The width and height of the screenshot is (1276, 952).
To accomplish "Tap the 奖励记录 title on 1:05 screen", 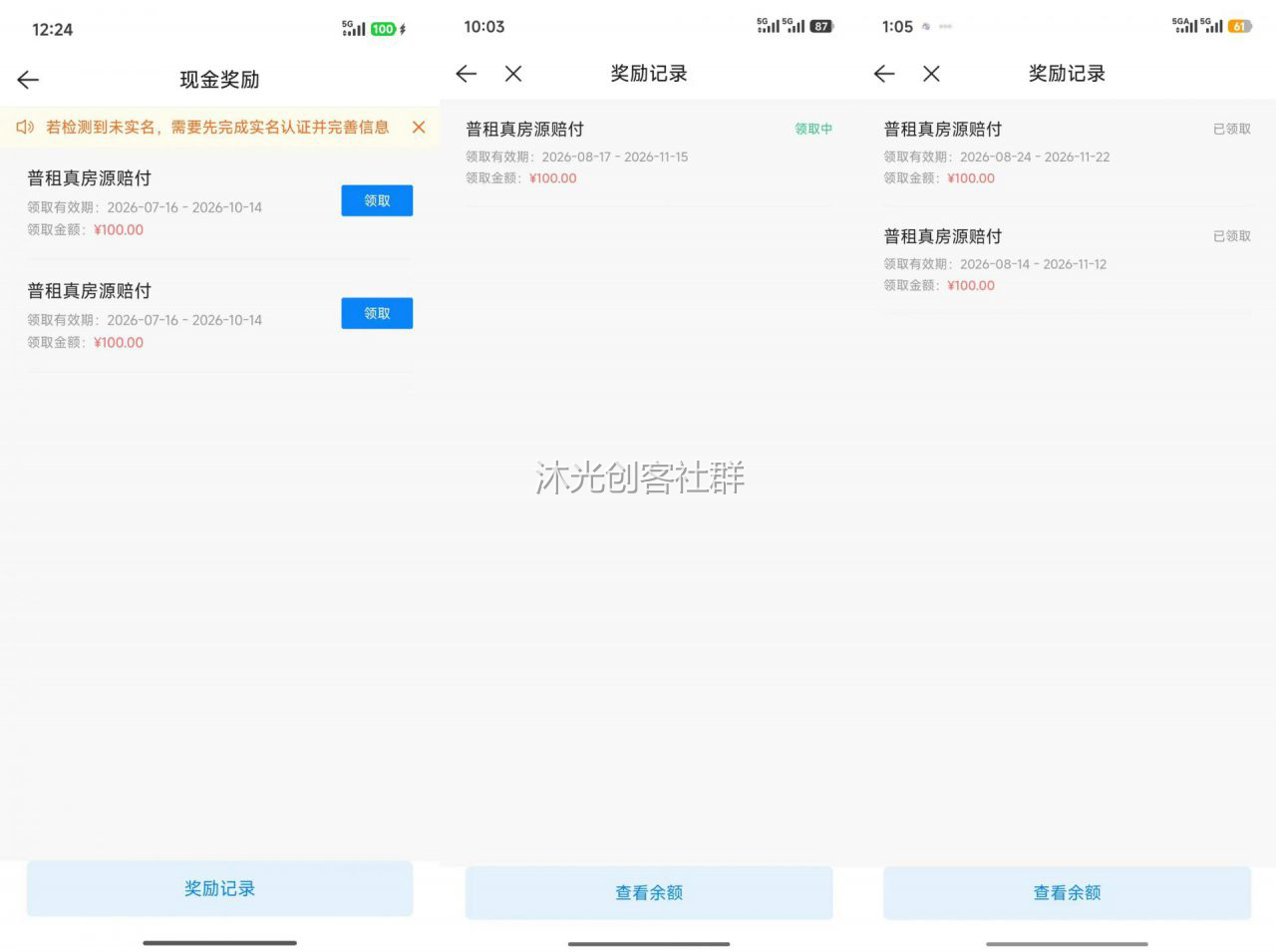I will (x=1067, y=74).
